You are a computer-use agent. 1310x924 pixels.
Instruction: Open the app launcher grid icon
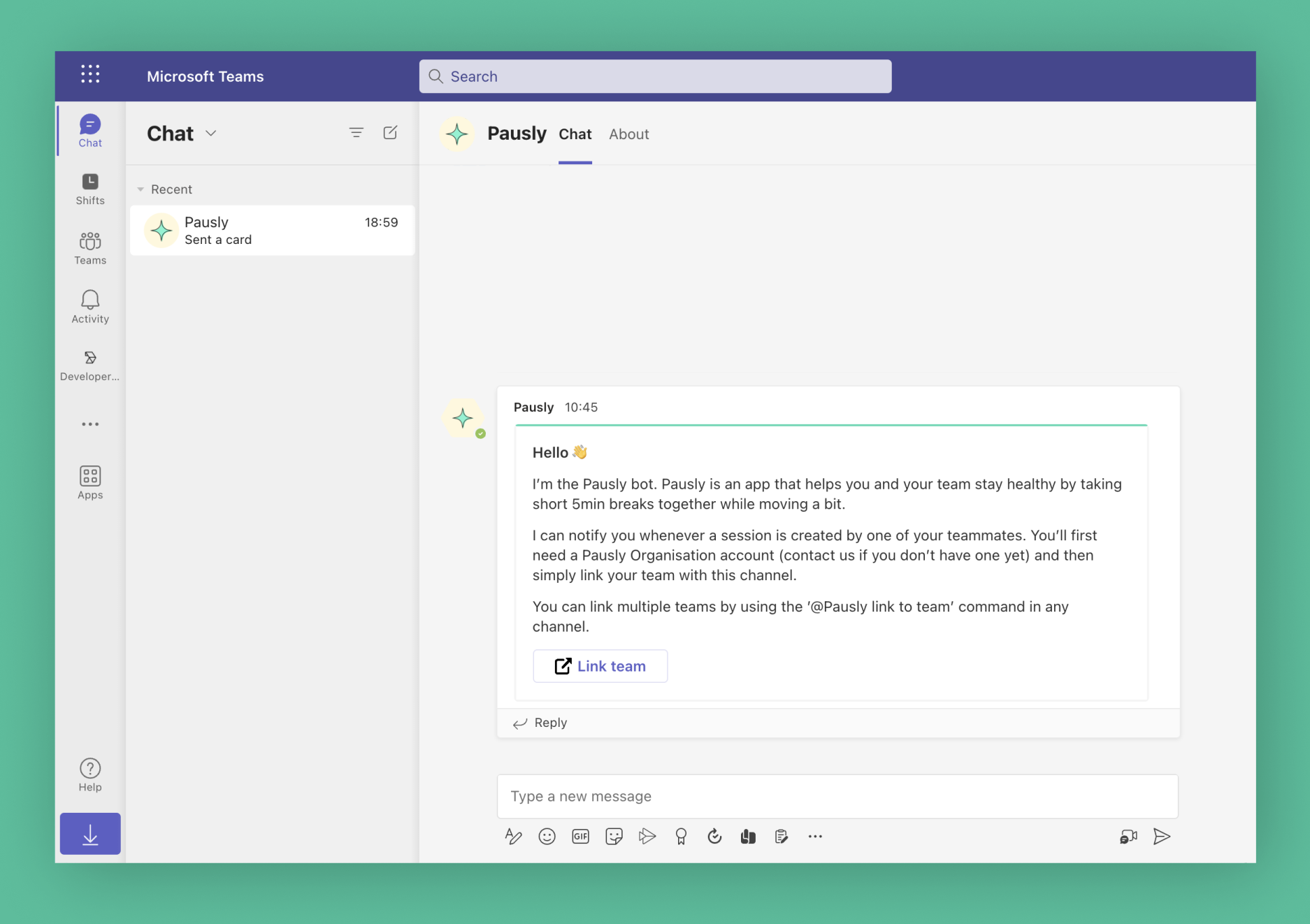pos(90,74)
